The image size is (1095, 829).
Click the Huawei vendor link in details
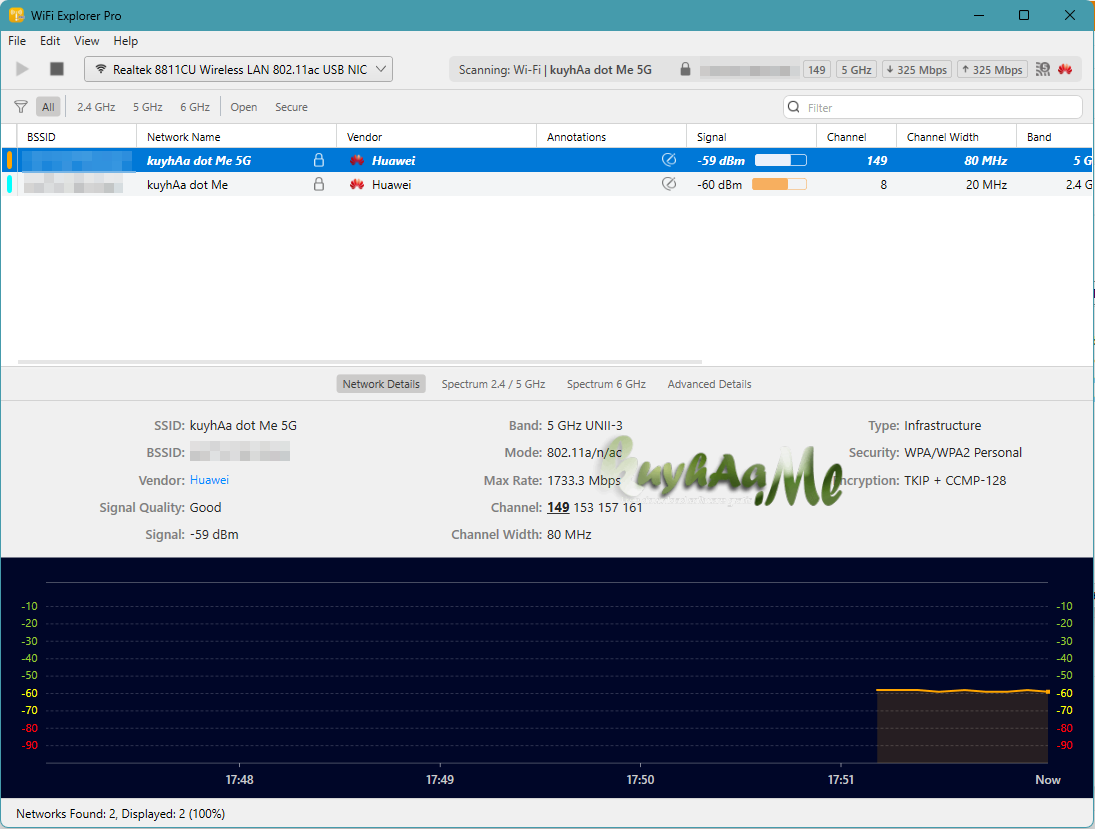pyautogui.click(x=209, y=480)
